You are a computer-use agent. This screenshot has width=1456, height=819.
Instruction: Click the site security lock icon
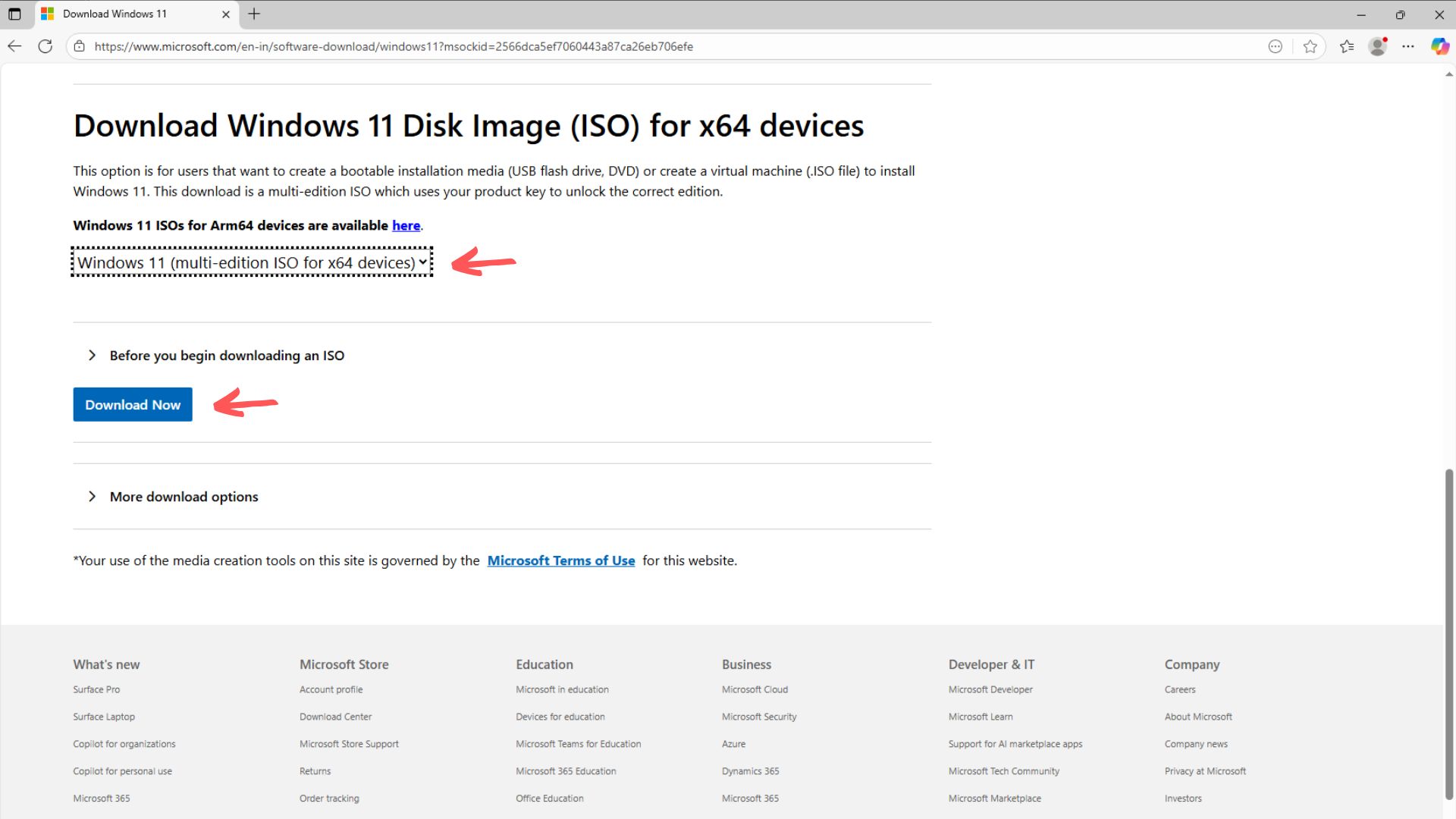coord(79,46)
